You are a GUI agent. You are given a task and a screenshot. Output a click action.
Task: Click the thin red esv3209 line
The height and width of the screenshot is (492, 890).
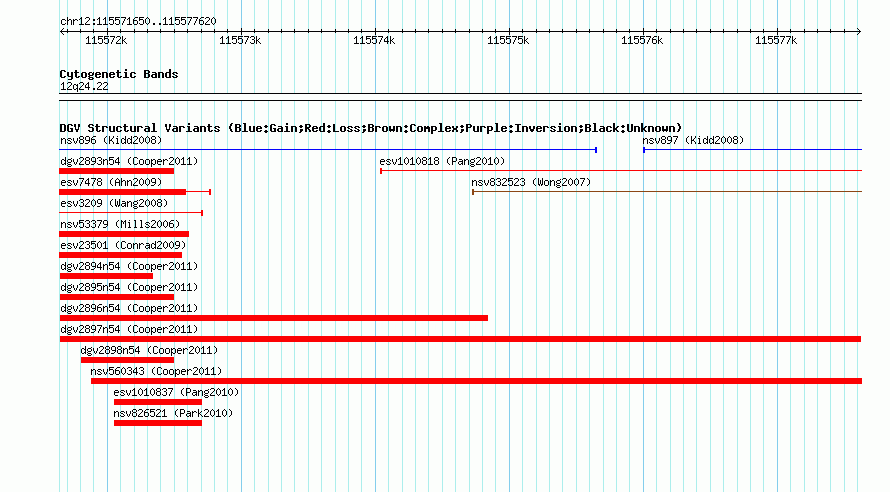pyautogui.click(x=131, y=213)
